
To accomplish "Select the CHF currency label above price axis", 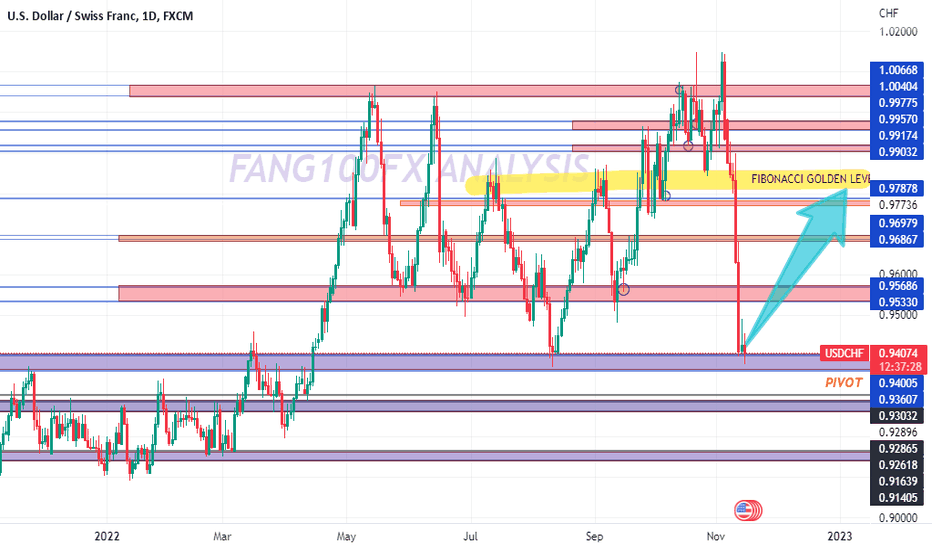I will point(889,13).
